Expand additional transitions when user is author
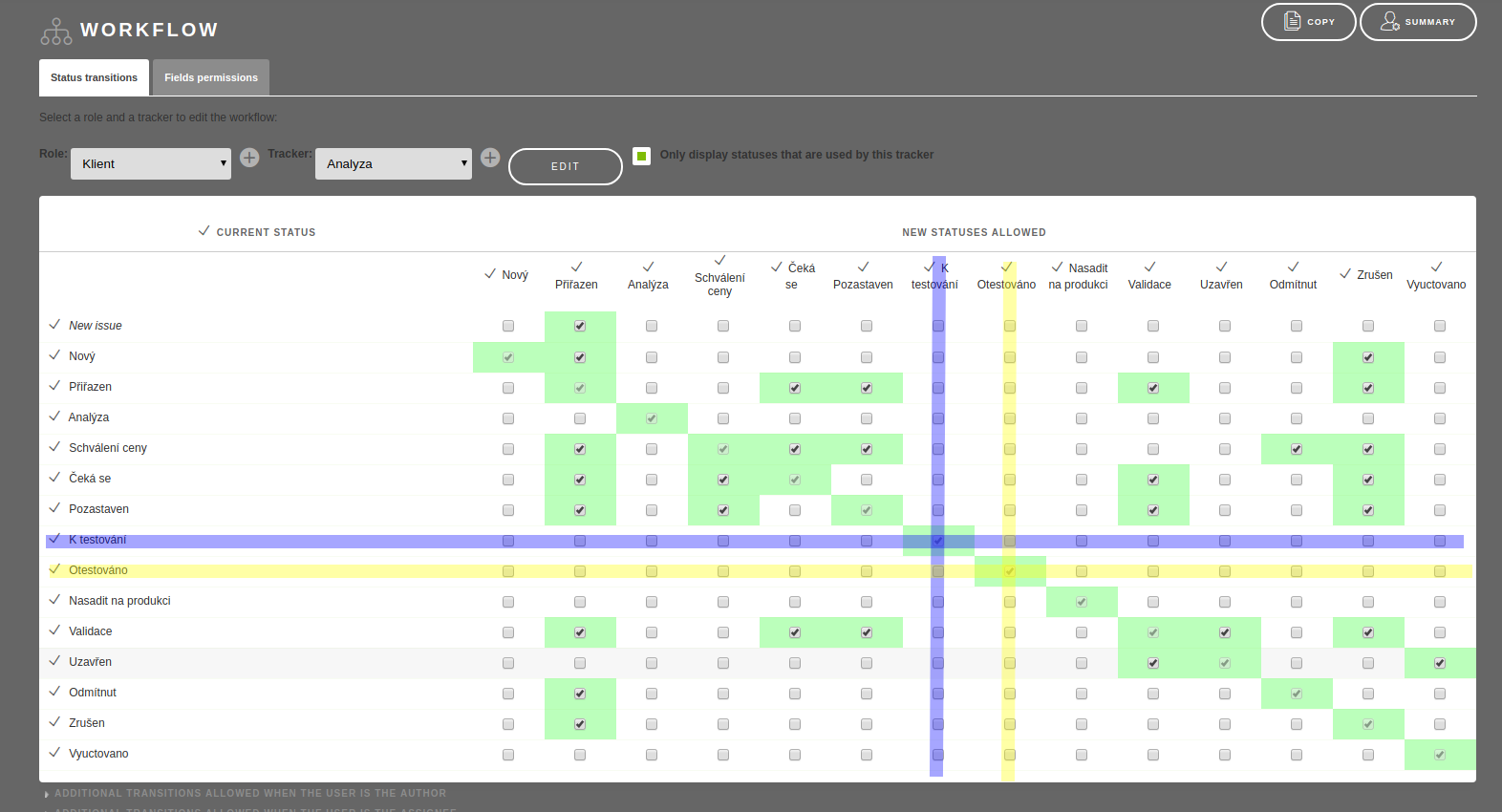The width and height of the screenshot is (1502, 812). 250,794
